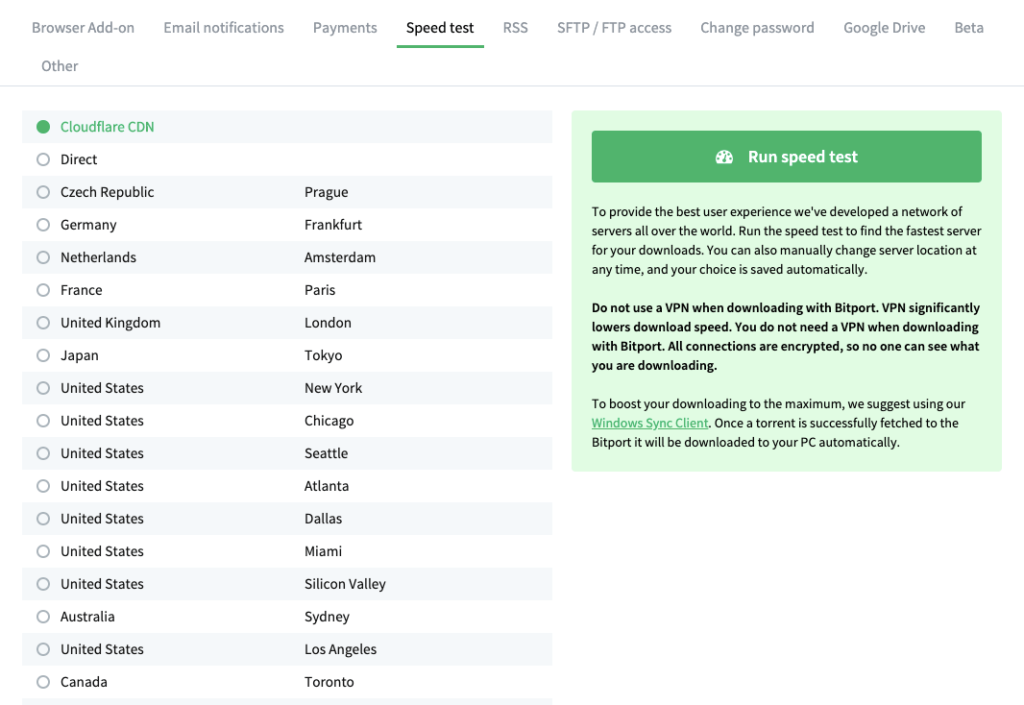Select the Cloudflare CDN radio button
Viewport: 1024px width, 705px height.
(x=43, y=127)
